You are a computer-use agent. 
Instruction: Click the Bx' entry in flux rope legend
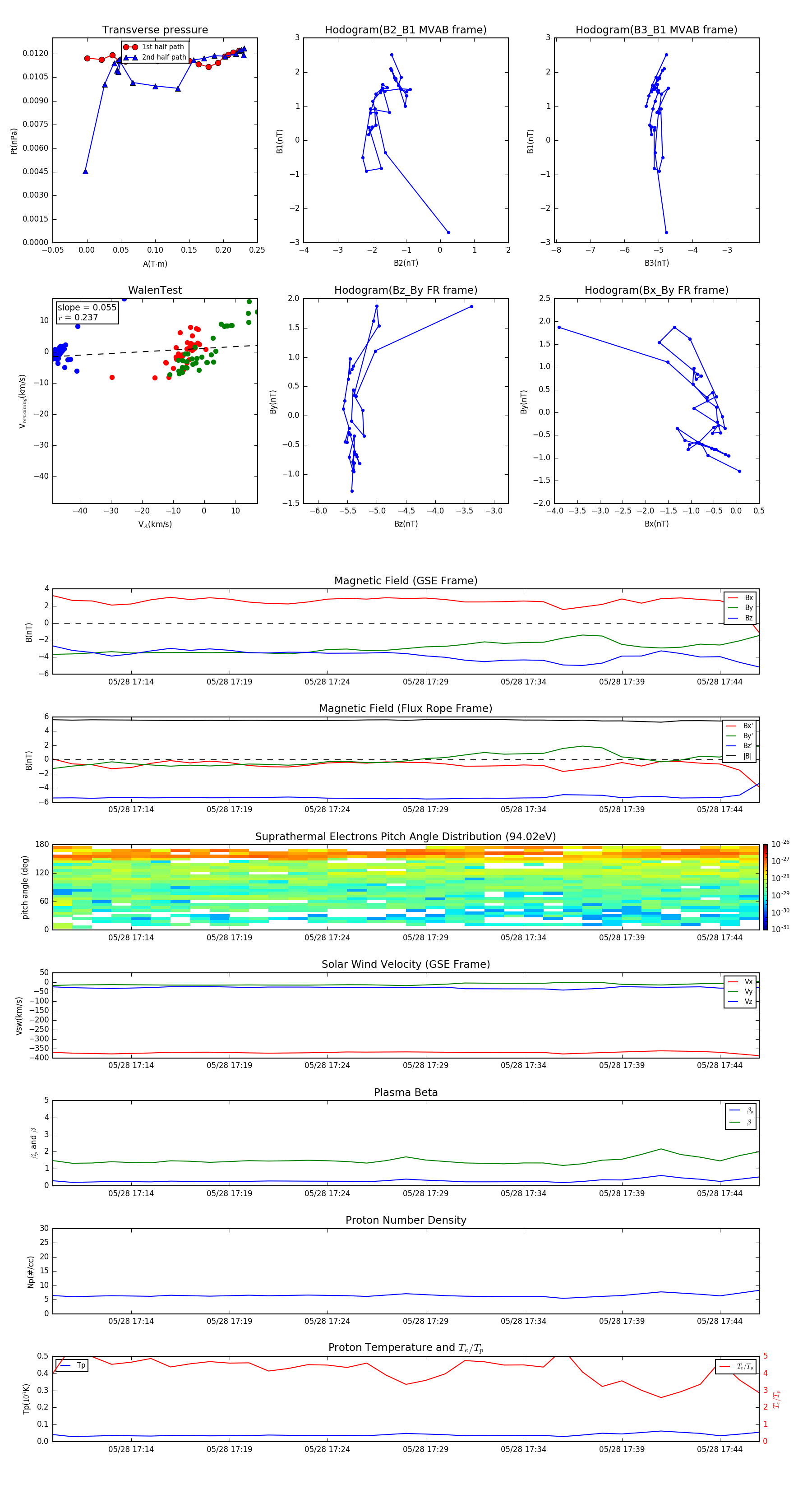tap(739, 726)
